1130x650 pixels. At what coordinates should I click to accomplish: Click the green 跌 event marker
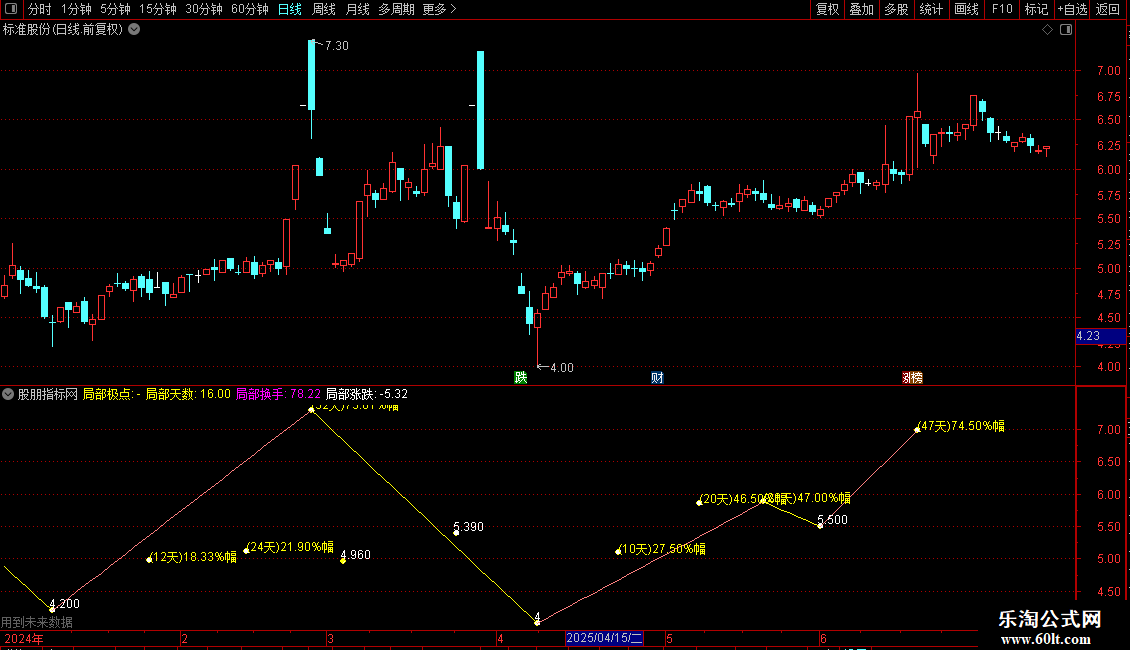[x=520, y=378]
